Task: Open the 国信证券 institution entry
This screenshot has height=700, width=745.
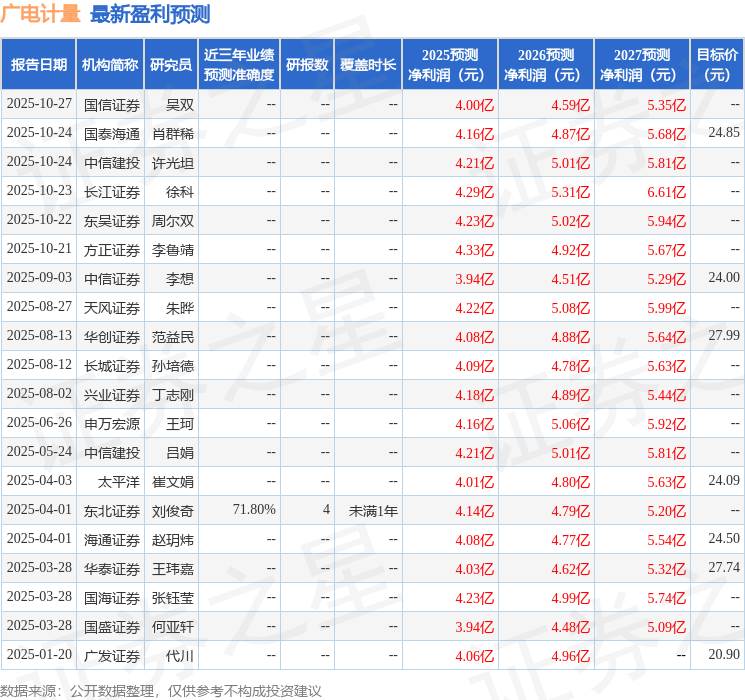Action: point(112,104)
